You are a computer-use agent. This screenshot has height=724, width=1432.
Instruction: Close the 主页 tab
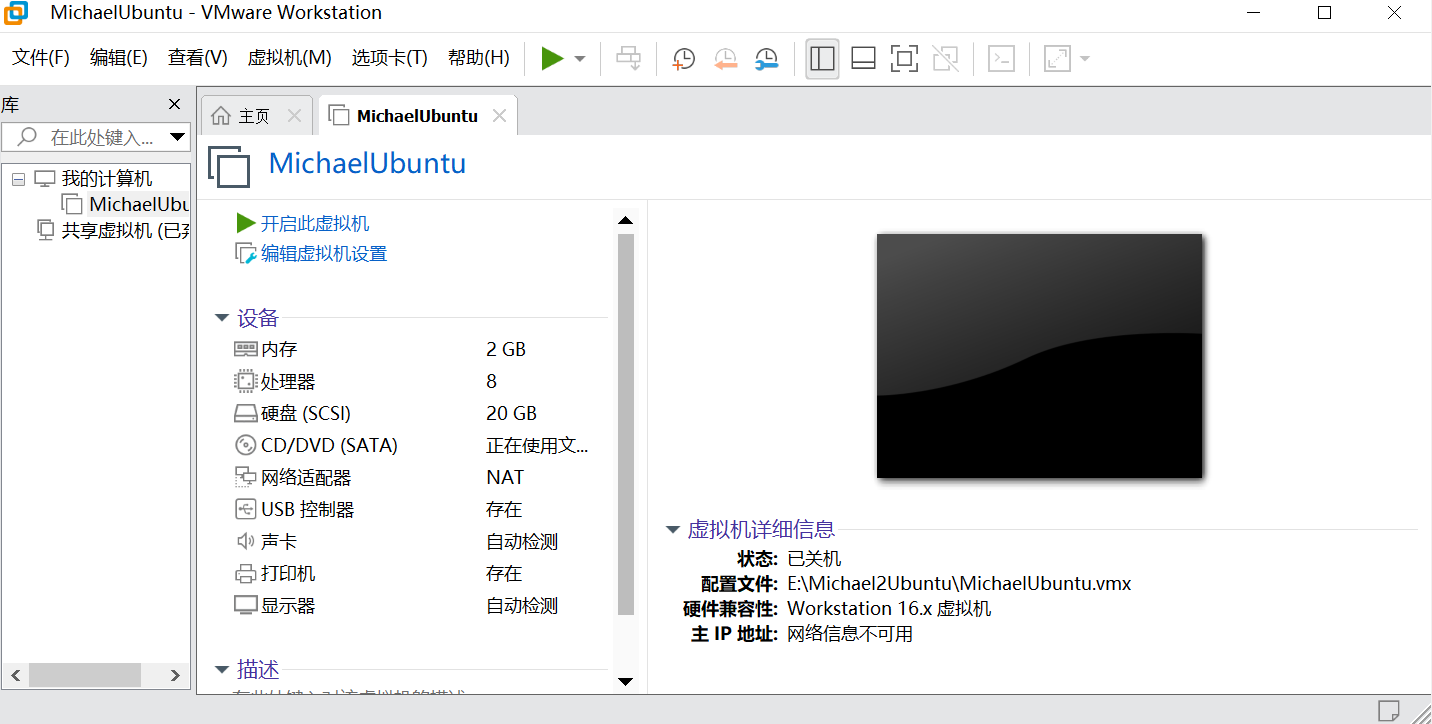click(x=294, y=116)
